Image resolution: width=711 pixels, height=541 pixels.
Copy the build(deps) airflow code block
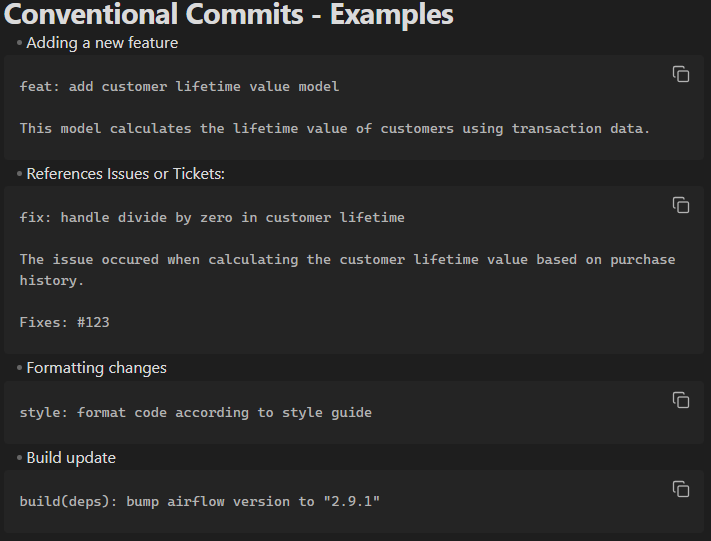click(681, 489)
